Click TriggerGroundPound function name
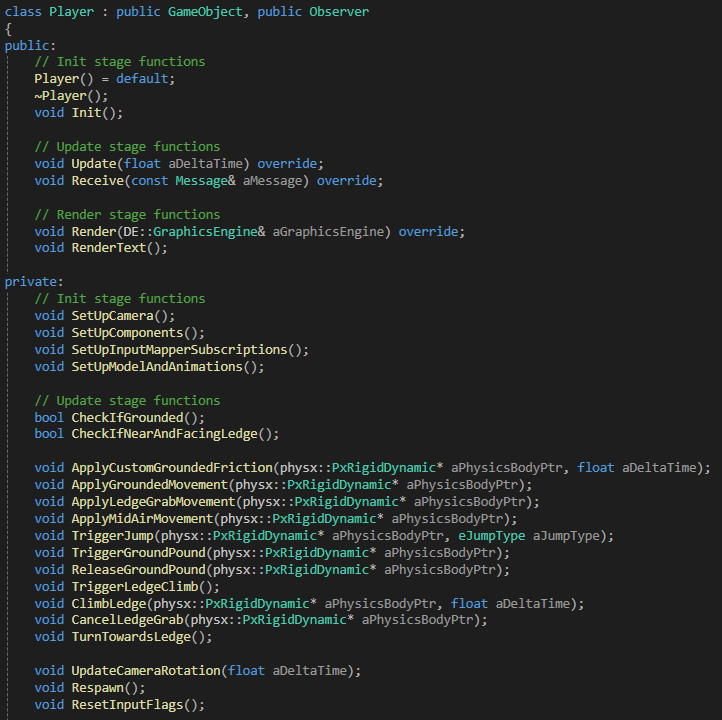Viewport: 722px width, 720px height. click(x=139, y=552)
